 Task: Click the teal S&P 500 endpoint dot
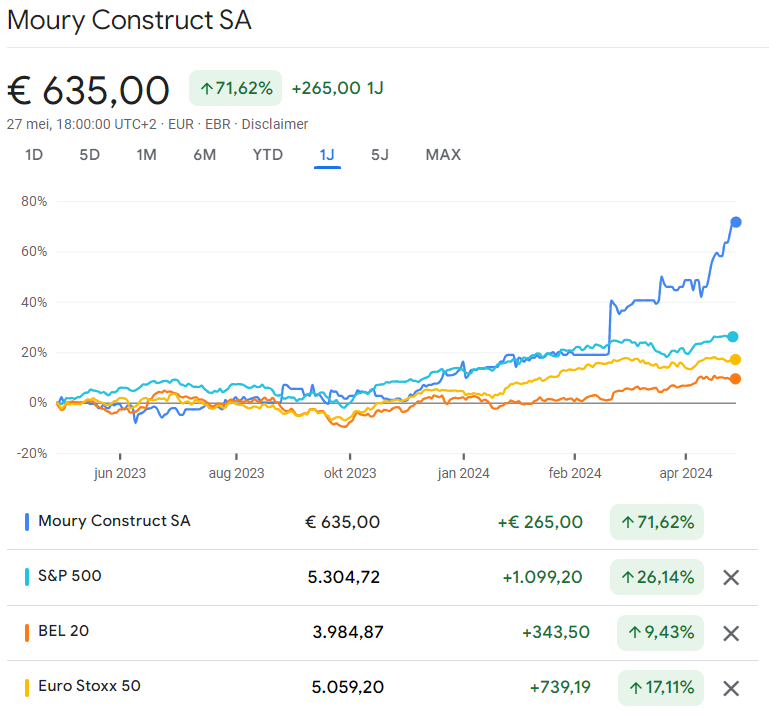click(x=733, y=336)
